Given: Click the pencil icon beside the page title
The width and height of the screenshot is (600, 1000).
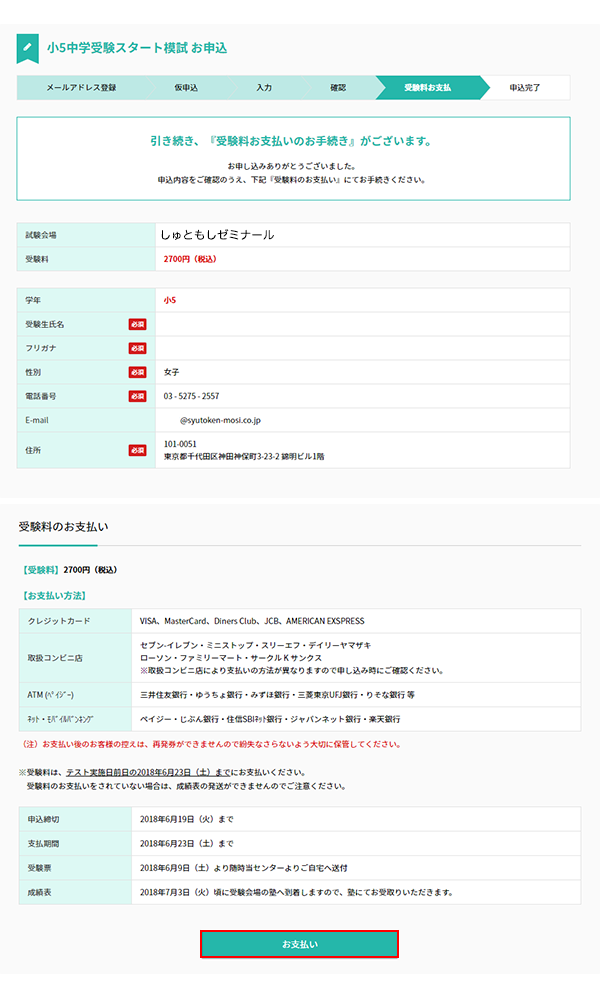Looking at the screenshot, I should click(x=28, y=48).
